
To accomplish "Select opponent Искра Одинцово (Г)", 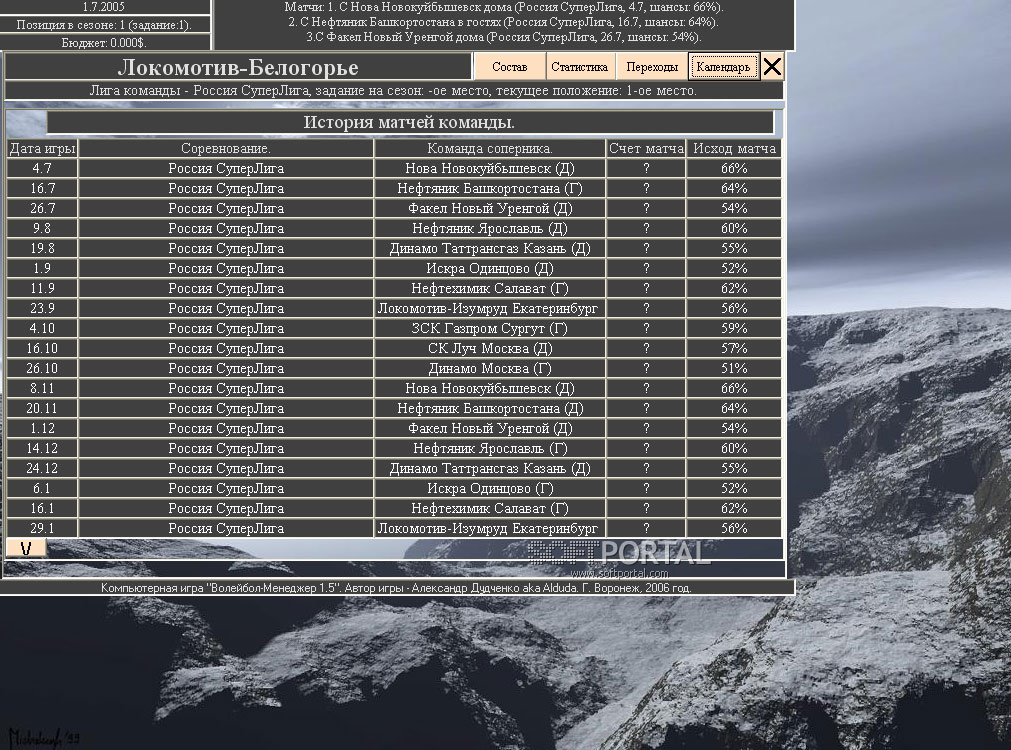I will (490, 488).
